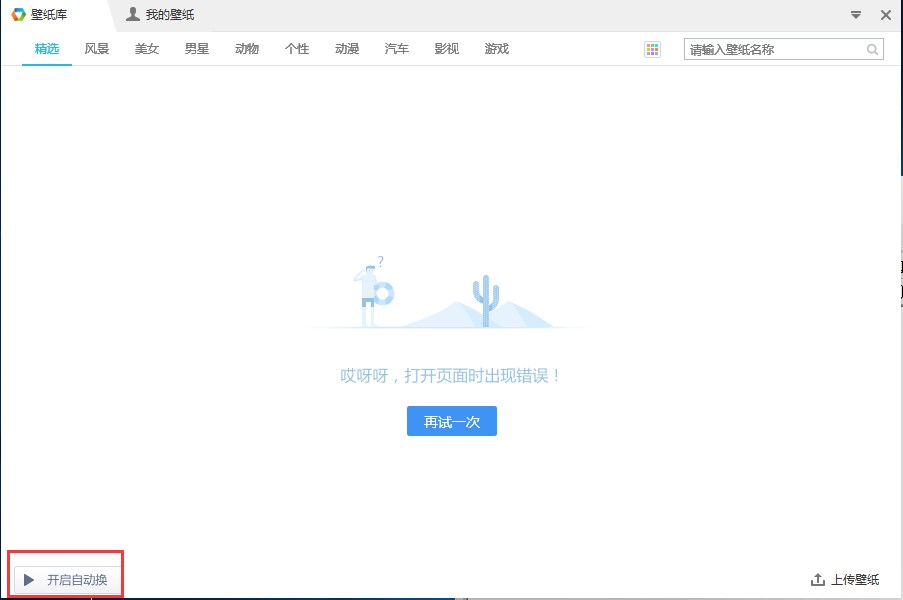Open the 风景 scenery category
903x600 pixels.
pyautogui.click(x=96, y=48)
